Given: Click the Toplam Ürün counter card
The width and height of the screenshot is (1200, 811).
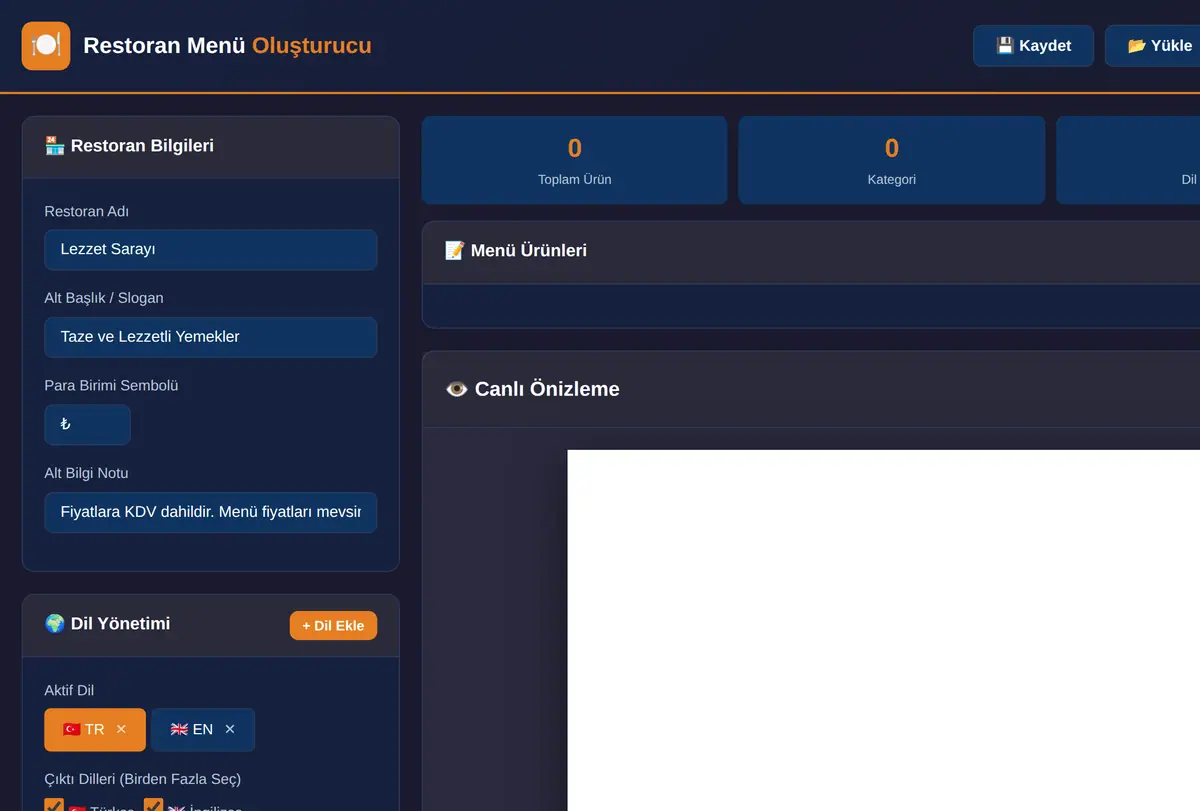Looking at the screenshot, I should [575, 160].
